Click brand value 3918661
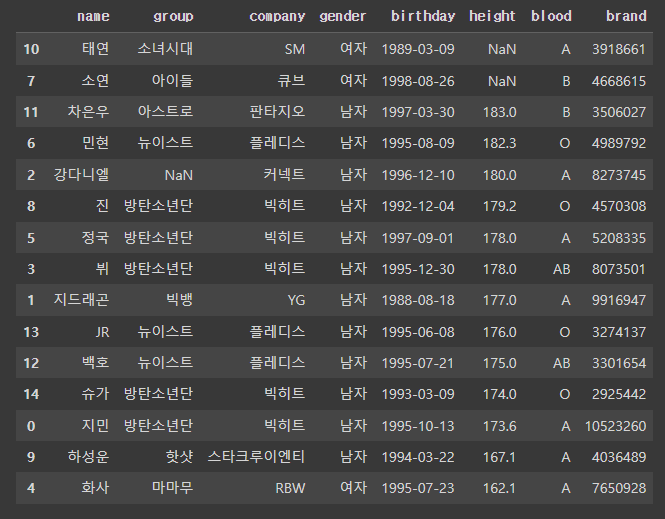 point(619,49)
